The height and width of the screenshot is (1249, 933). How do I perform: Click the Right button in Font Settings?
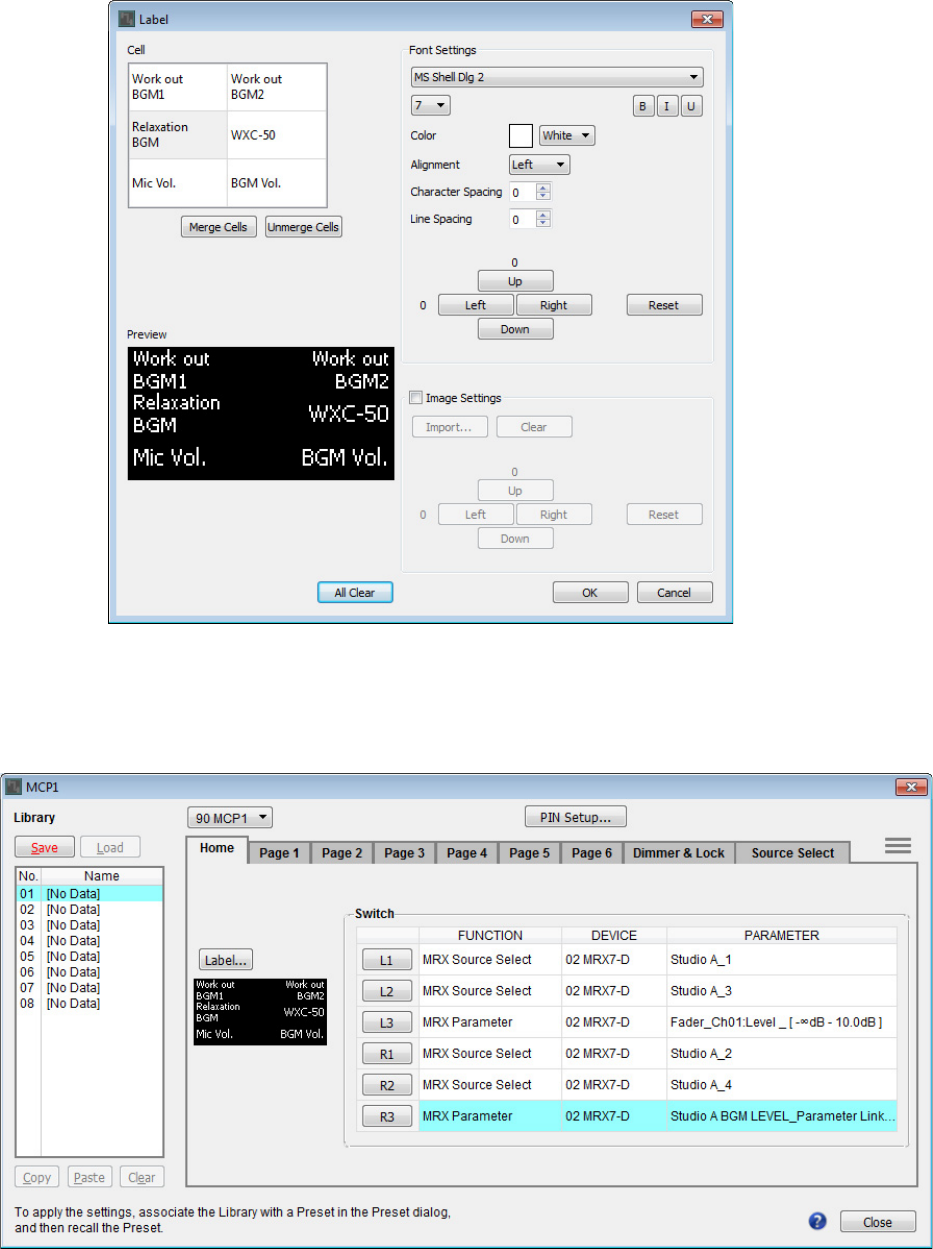554,305
